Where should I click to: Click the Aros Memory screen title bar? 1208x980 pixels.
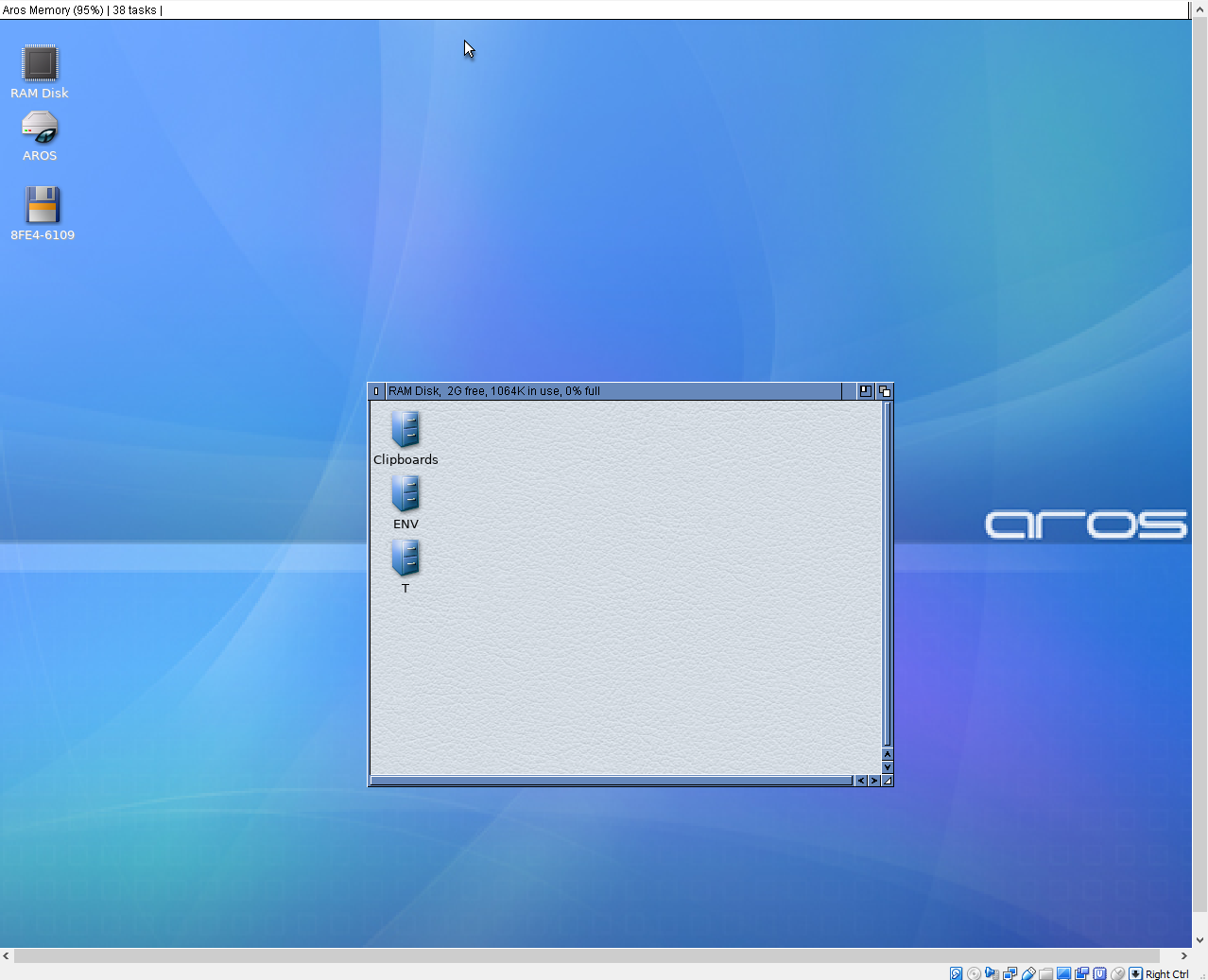(594, 9)
